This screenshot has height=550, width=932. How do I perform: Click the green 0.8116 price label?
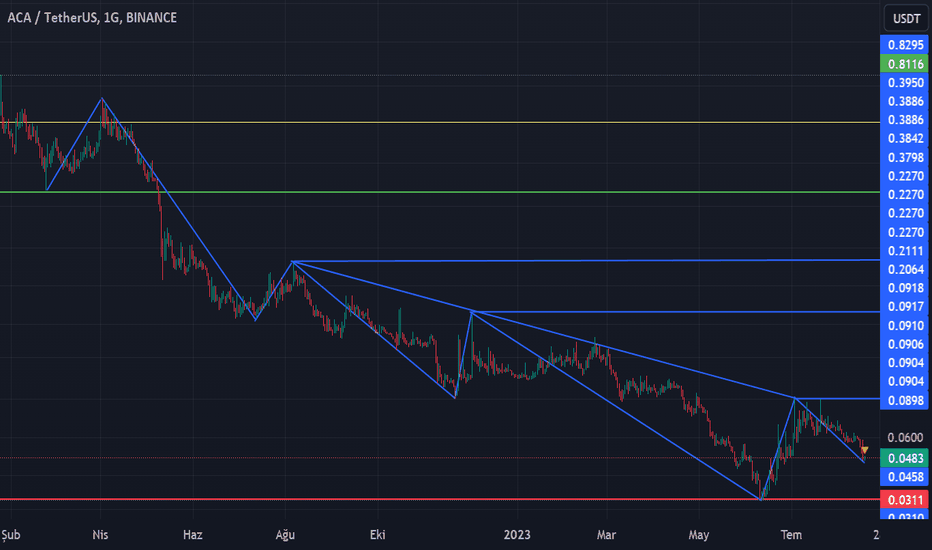[906, 64]
